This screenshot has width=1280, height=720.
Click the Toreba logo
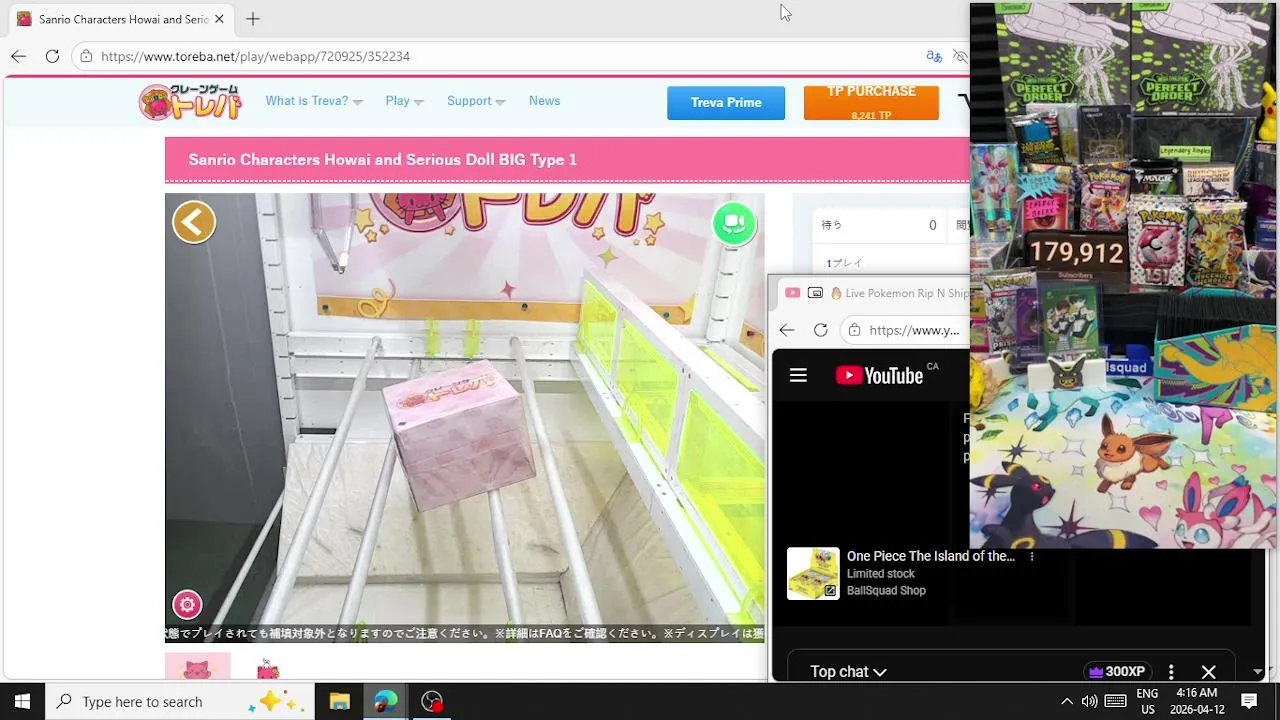click(x=190, y=102)
